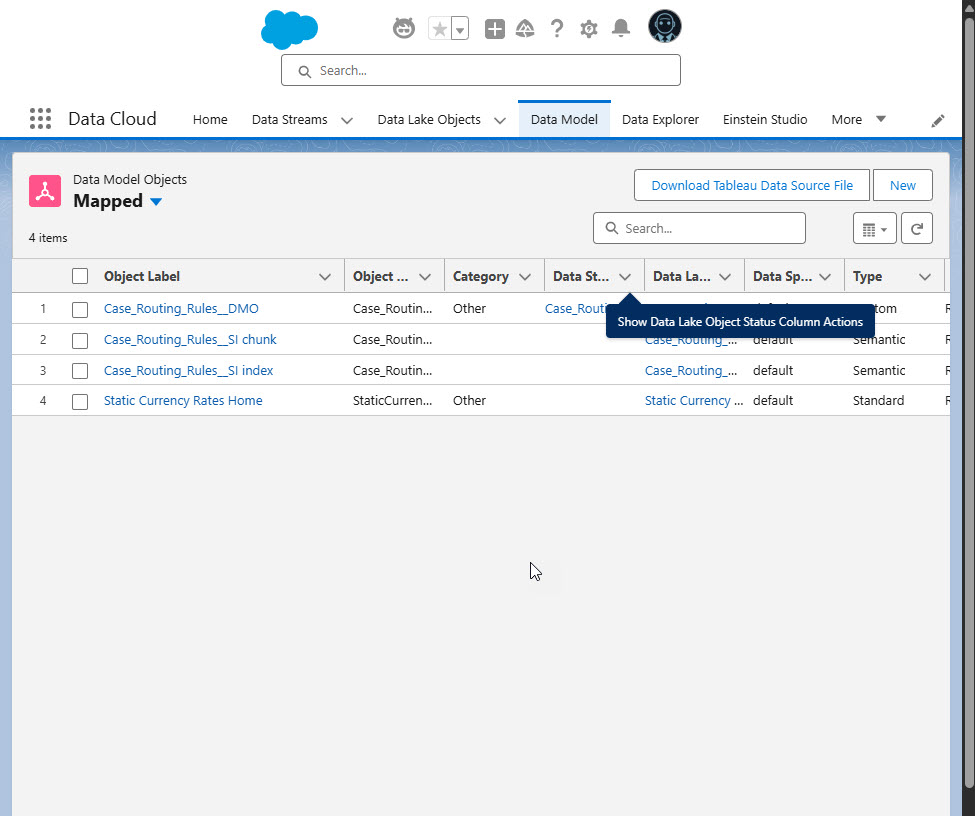Expand the Data Lake Objects tab chevron
975x816 pixels.
click(x=500, y=120)
